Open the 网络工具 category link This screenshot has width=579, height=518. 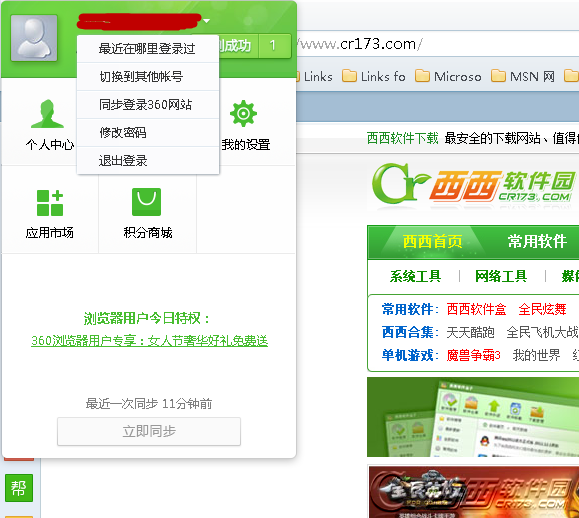point(501,276)
